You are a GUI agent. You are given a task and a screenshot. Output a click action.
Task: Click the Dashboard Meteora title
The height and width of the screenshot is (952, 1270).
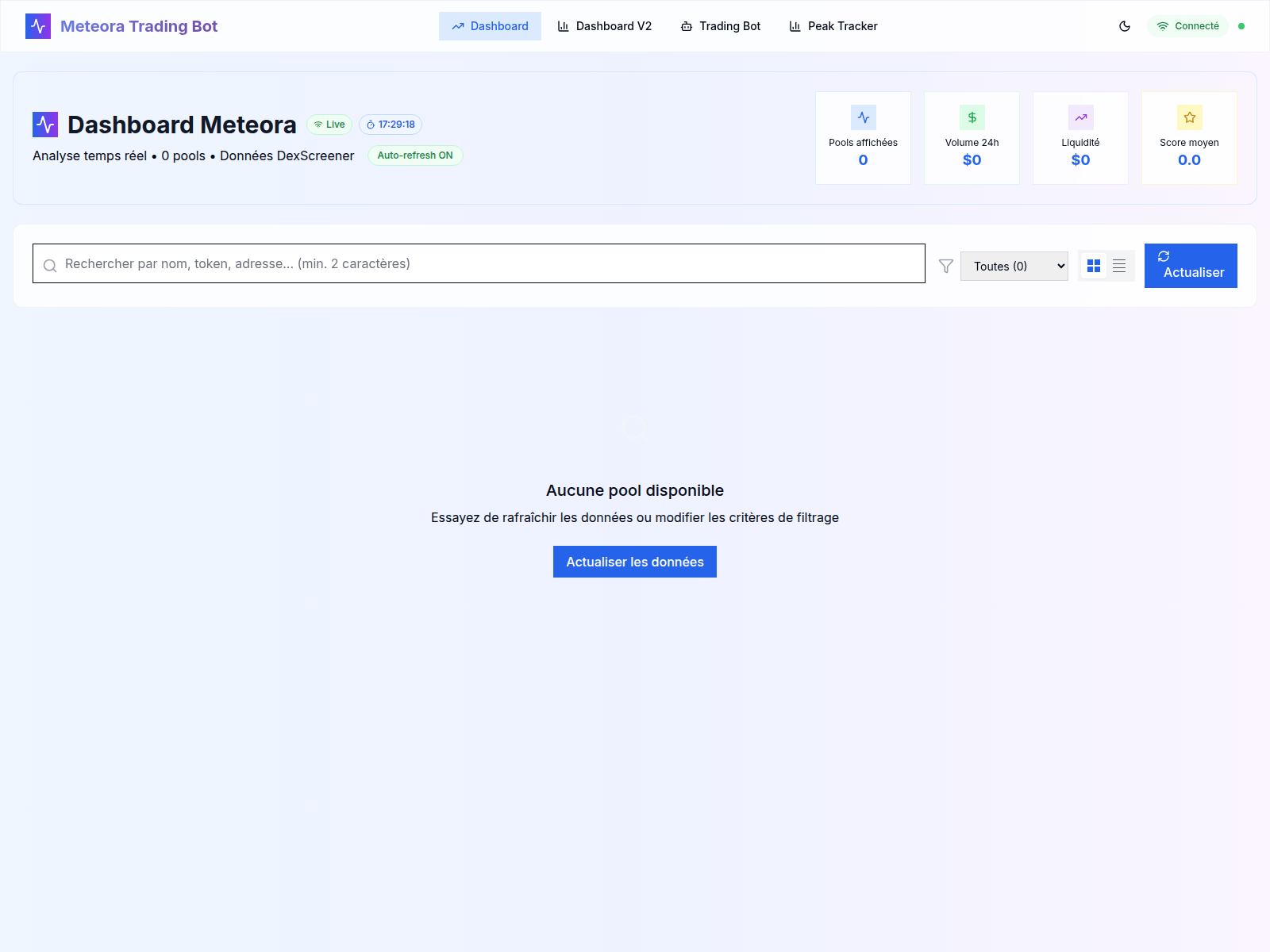(182, 125)
